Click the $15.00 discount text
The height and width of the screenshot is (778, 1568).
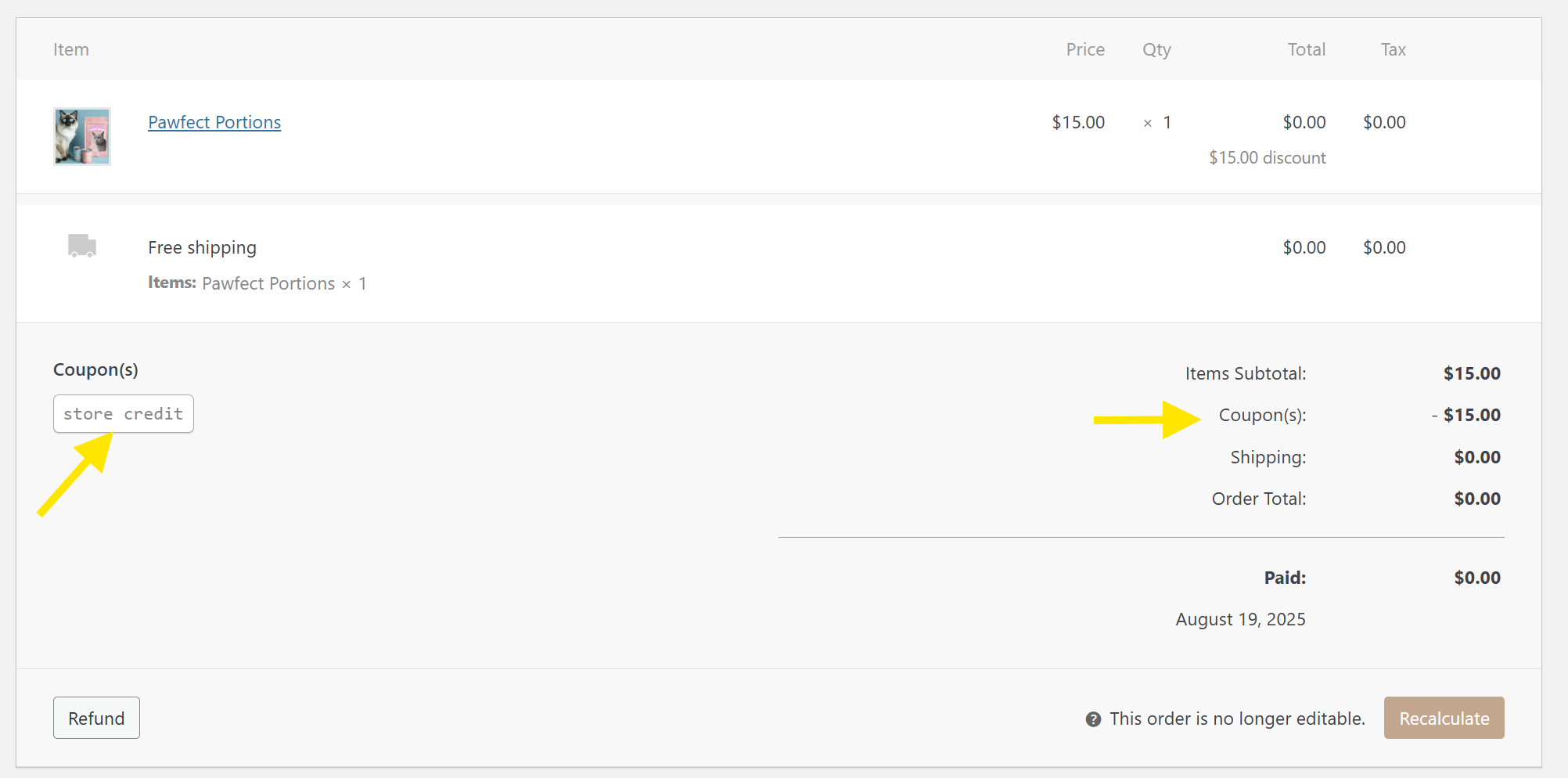pyautogui.click(x=1268, y=157)
